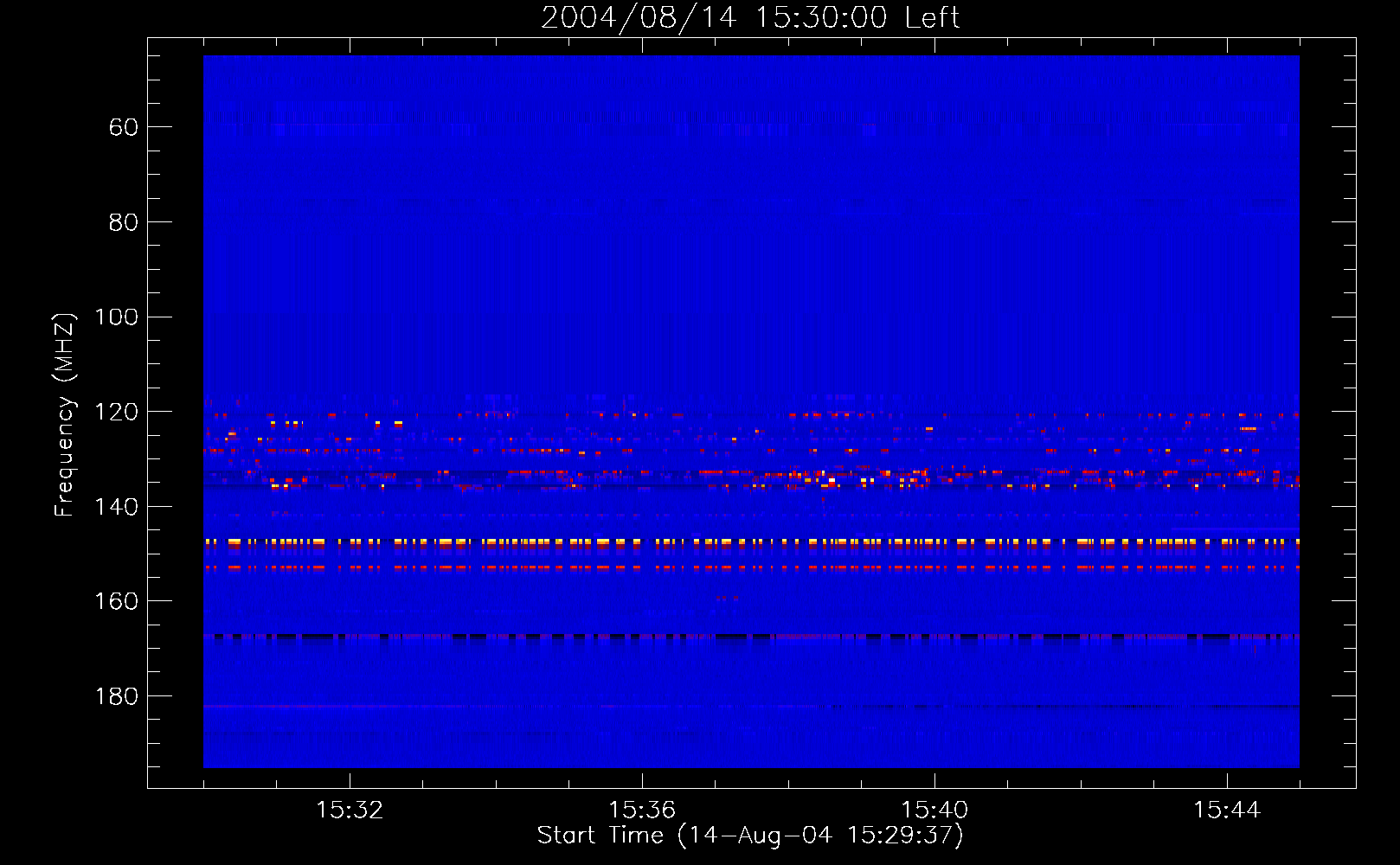Click the 80 frequency tick label
The width and height of the screenshot is (1400, 865).
pos(124,223)
